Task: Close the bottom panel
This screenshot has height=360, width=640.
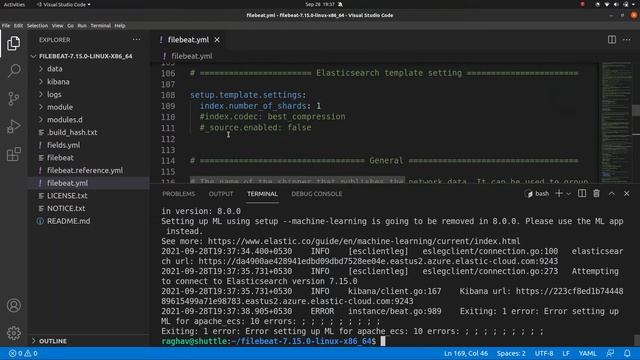Action: pos(627,193)
